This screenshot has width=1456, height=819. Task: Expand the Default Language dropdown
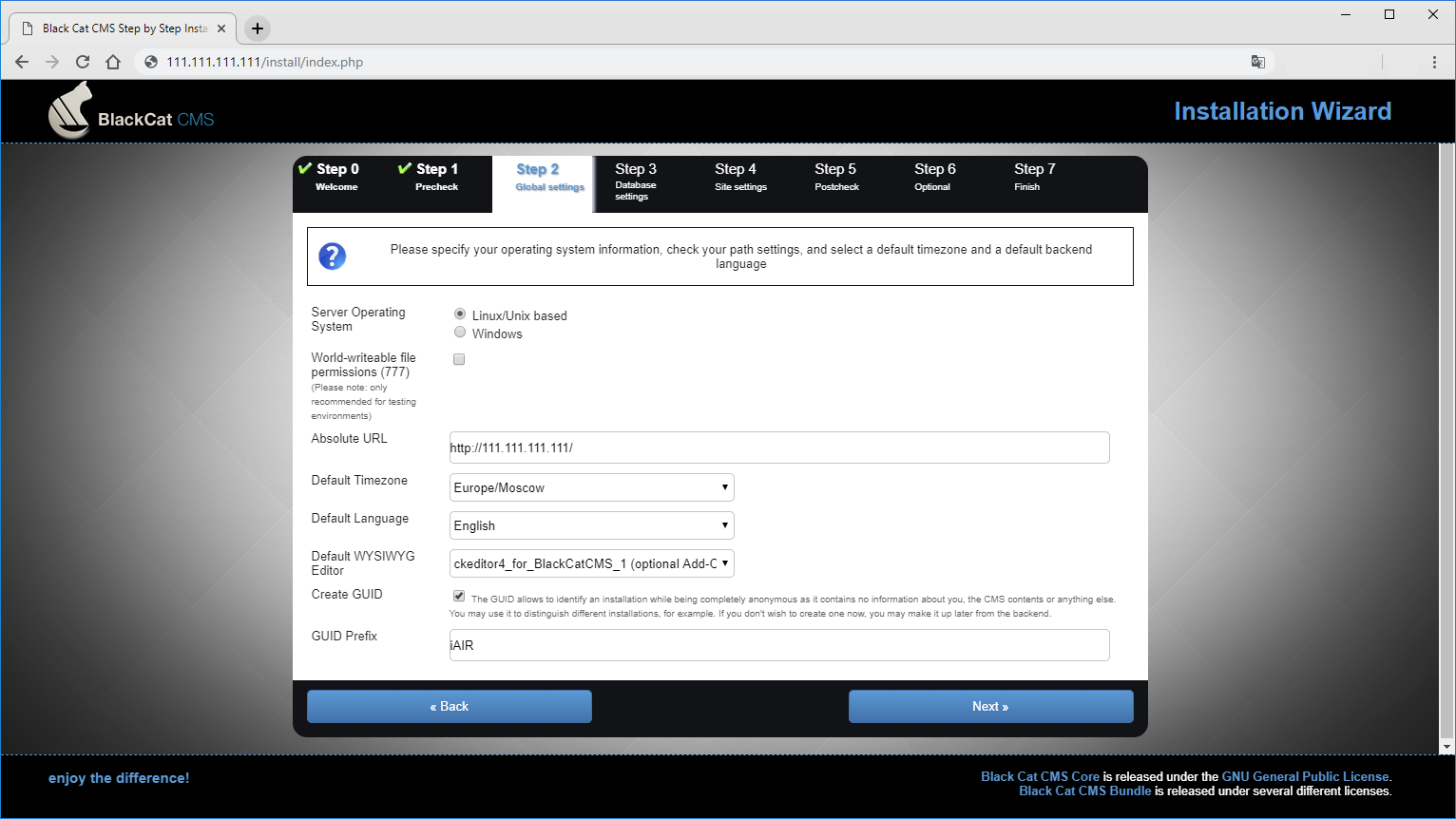click(x=591, y=525)
